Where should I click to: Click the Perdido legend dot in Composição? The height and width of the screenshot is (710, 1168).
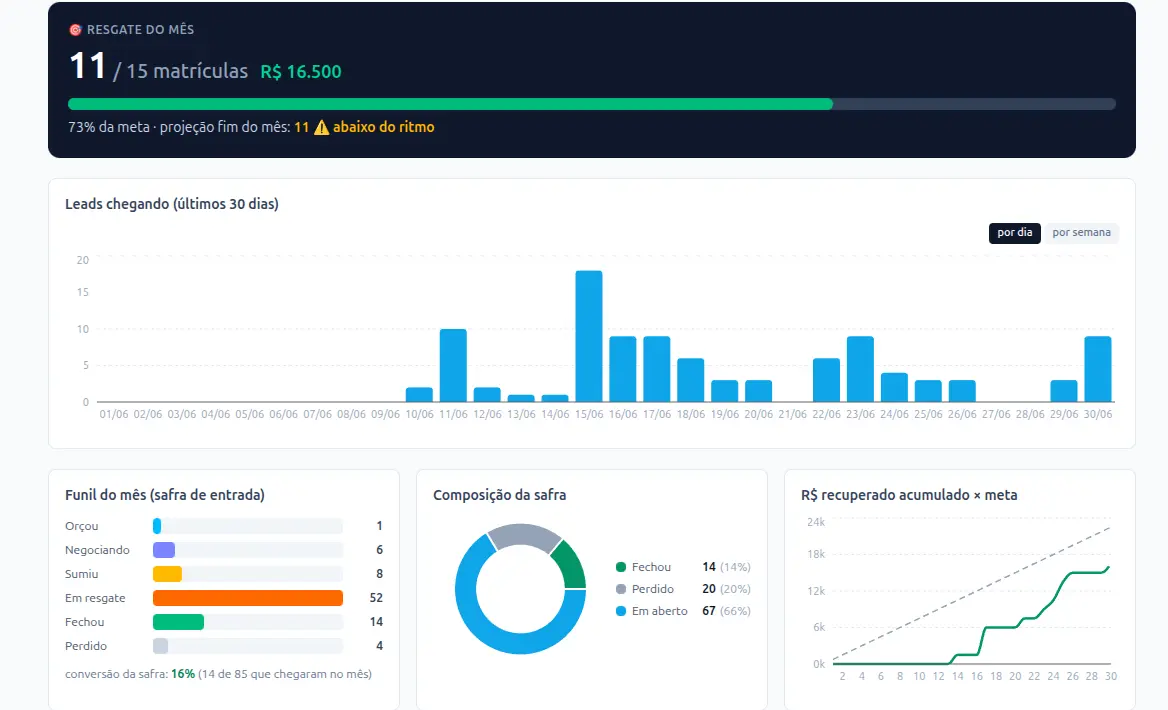click(x=620, y=589)
